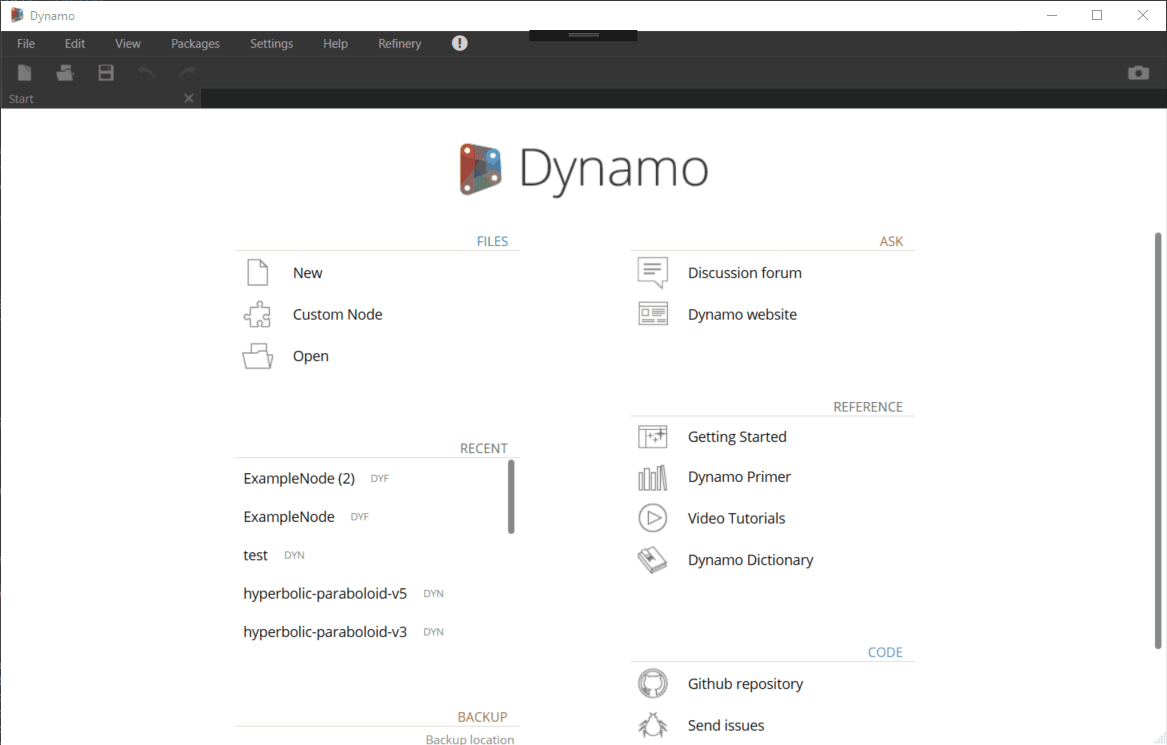
Task: Click the exclamation notification icon
Action: pos(460,43)
